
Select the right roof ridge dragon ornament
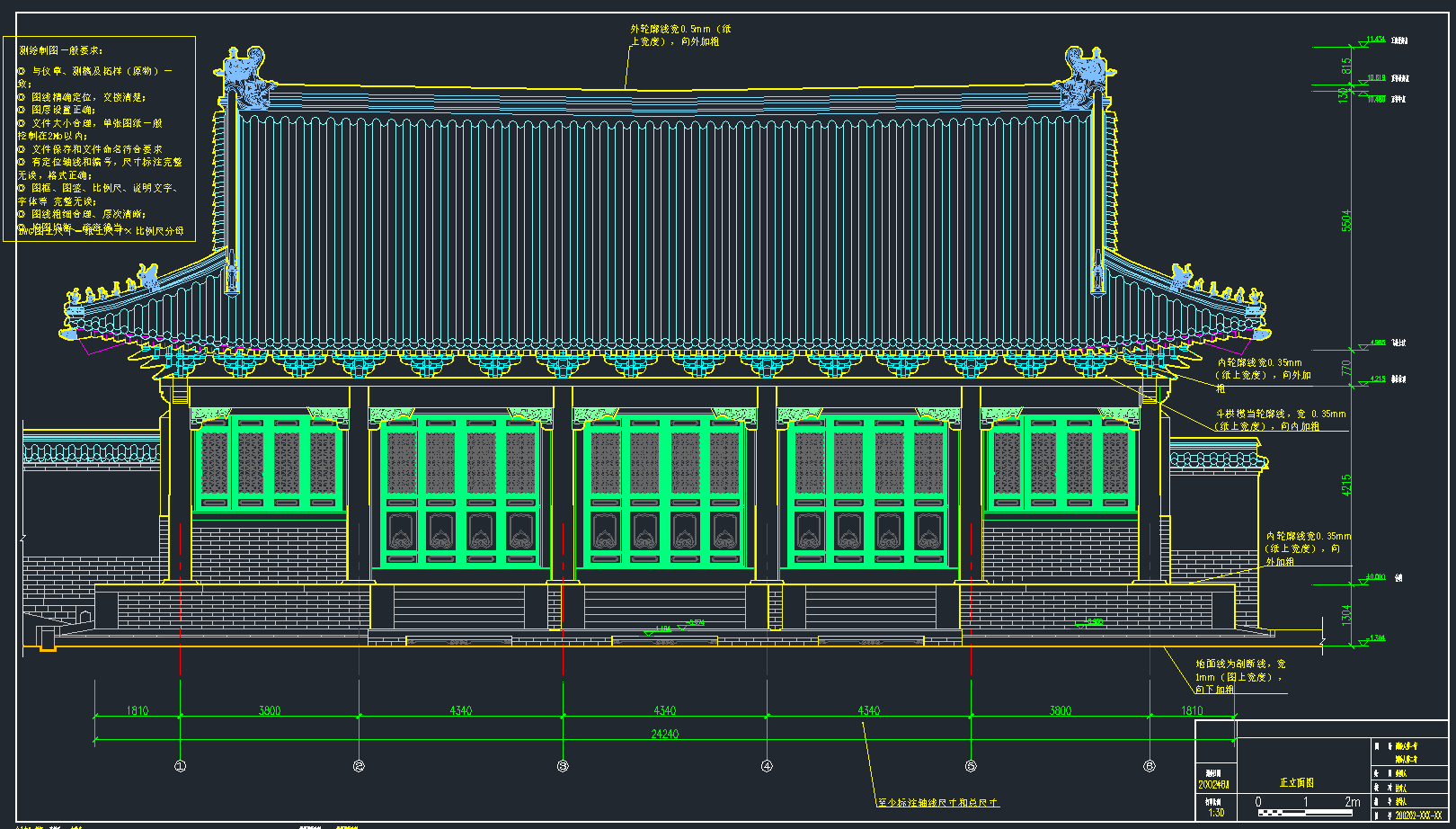click(x=1086, y=70)
